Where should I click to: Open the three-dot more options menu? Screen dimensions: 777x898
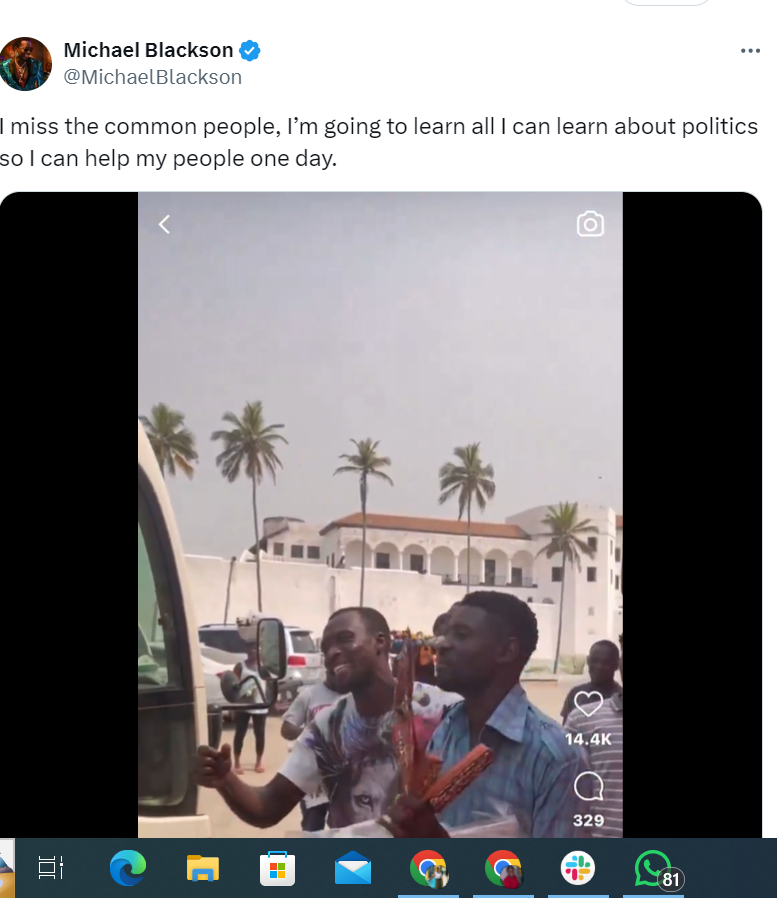pyautogui.click(x=750, y=51)
